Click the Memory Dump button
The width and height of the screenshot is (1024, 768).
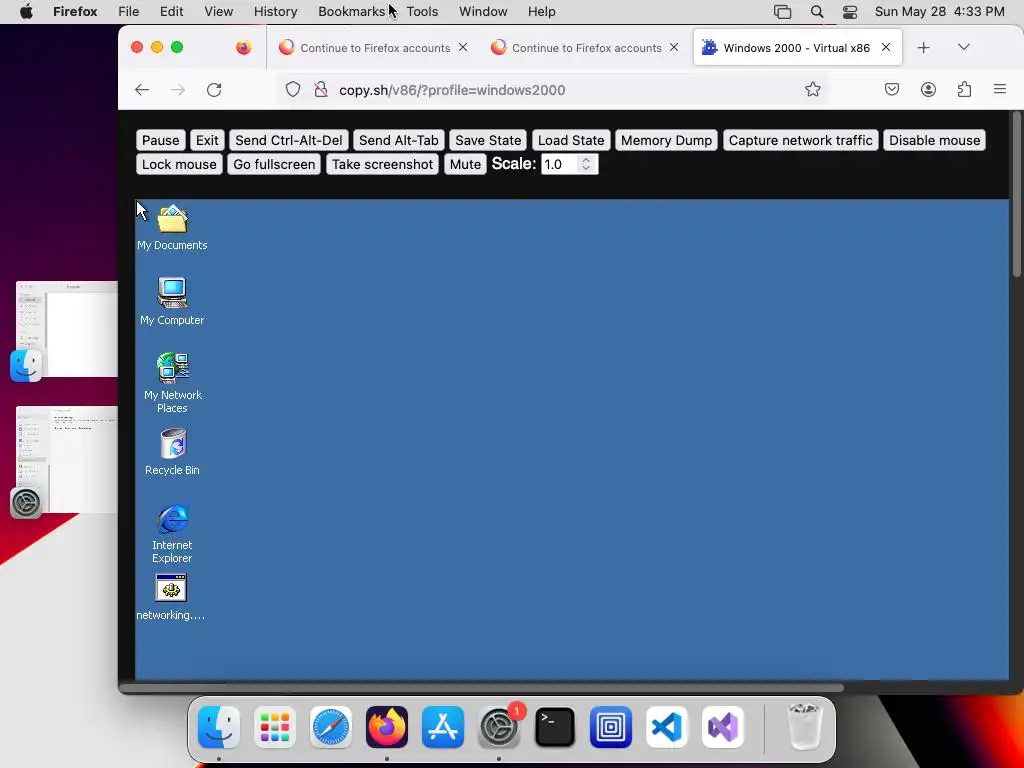666,140
